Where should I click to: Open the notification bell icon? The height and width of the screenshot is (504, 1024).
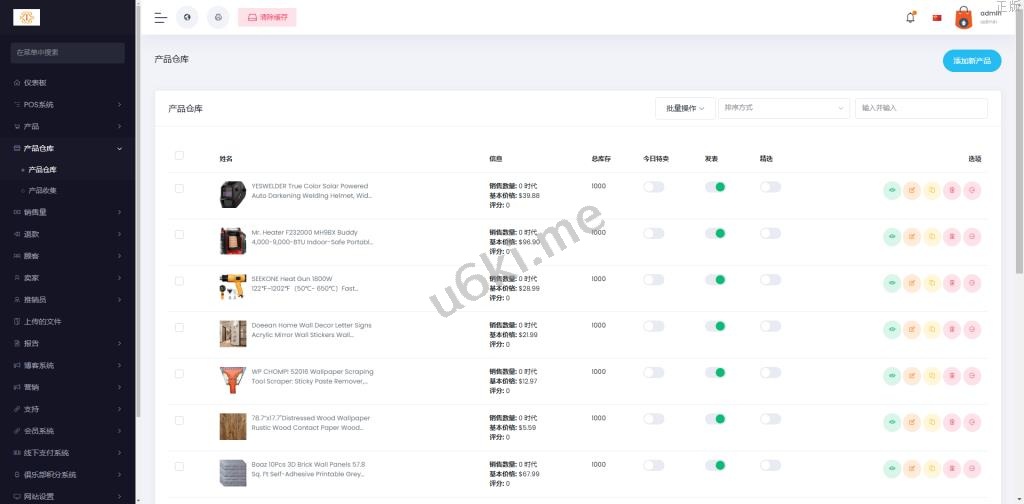point(910,18)
